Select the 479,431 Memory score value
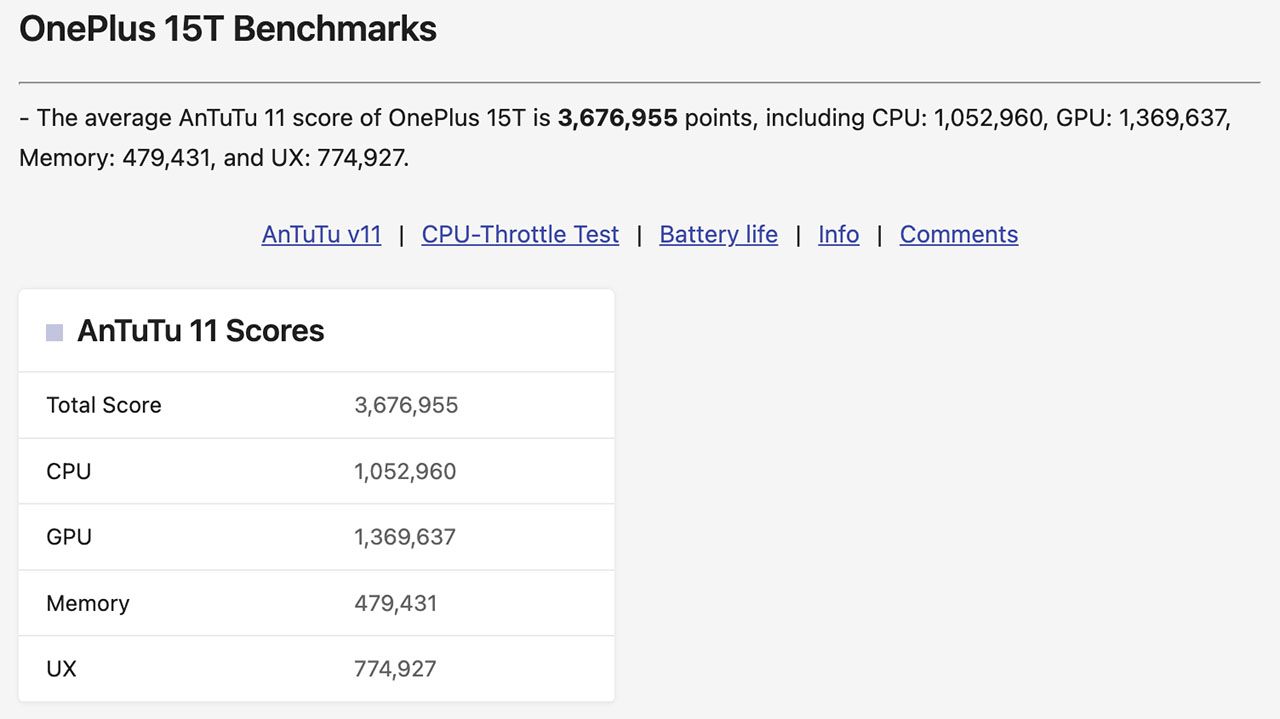 click(x=395, y=603)
